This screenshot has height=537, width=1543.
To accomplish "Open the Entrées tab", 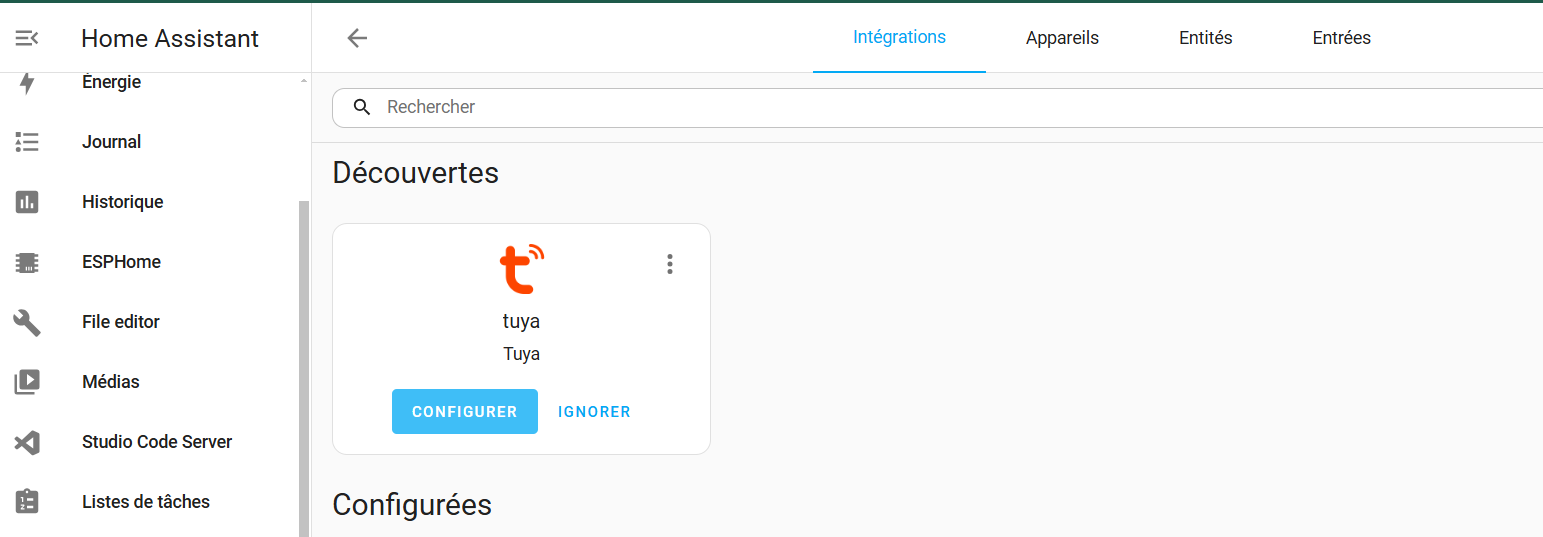I will tap(1341, 38).
